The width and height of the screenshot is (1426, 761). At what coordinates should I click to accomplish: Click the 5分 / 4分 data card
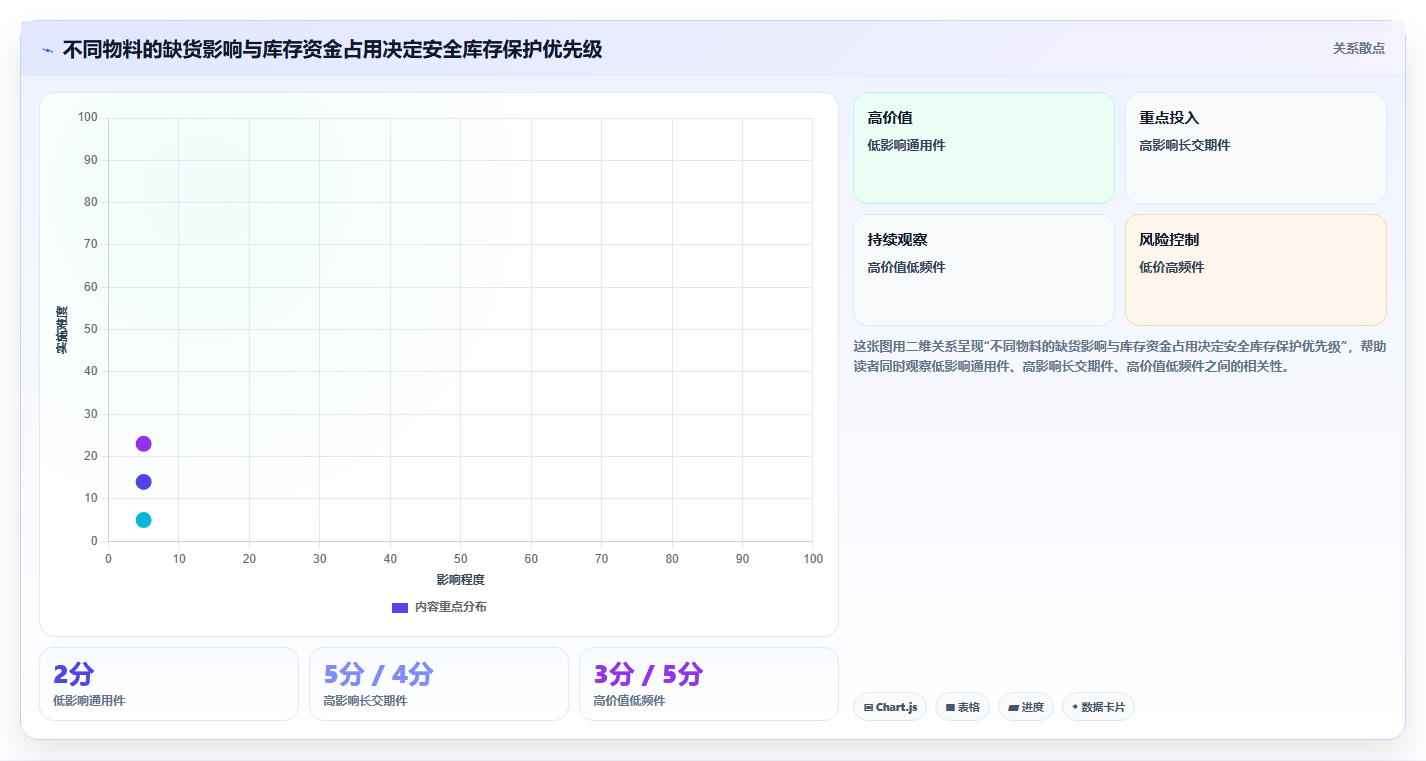(439, 684)
